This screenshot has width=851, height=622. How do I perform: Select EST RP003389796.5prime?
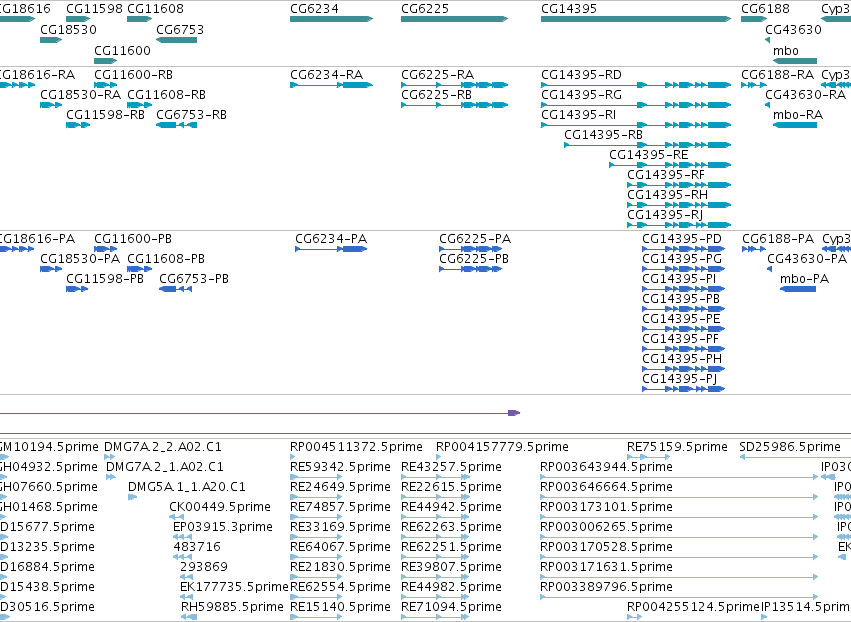point(606,587)
